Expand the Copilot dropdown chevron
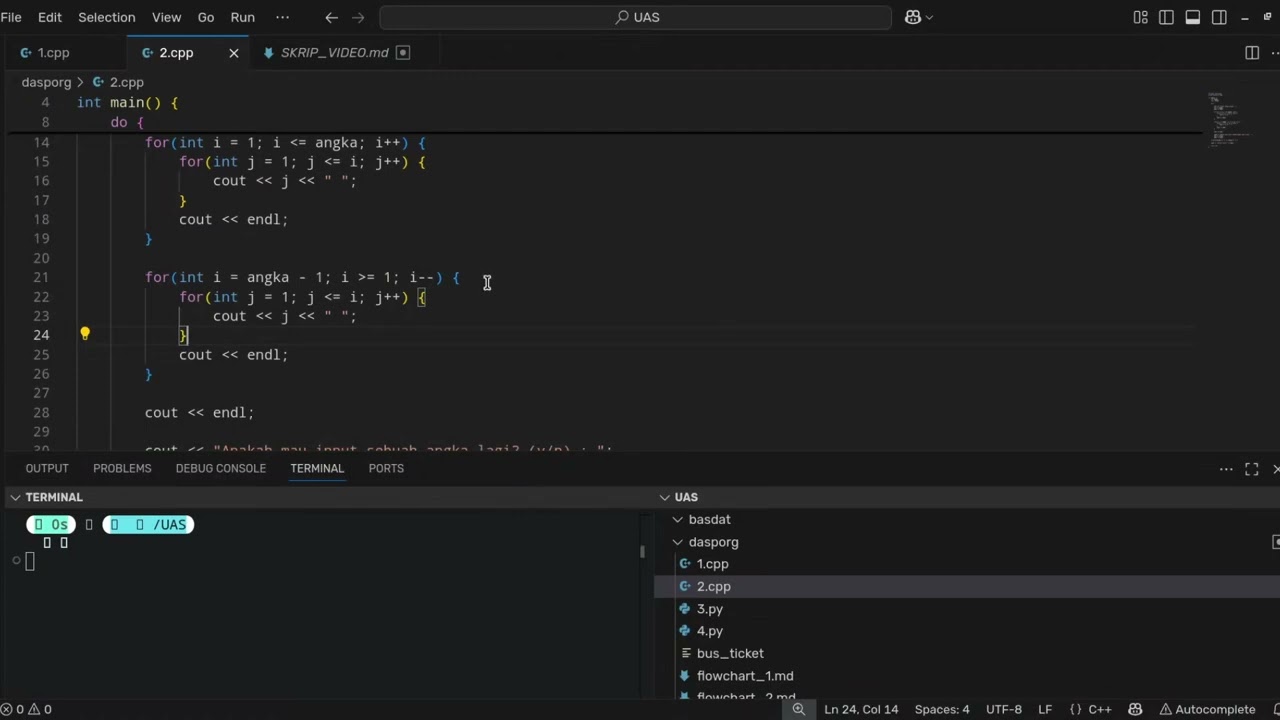Viewport: 1280px width, 720px height. tap(929, 17)
